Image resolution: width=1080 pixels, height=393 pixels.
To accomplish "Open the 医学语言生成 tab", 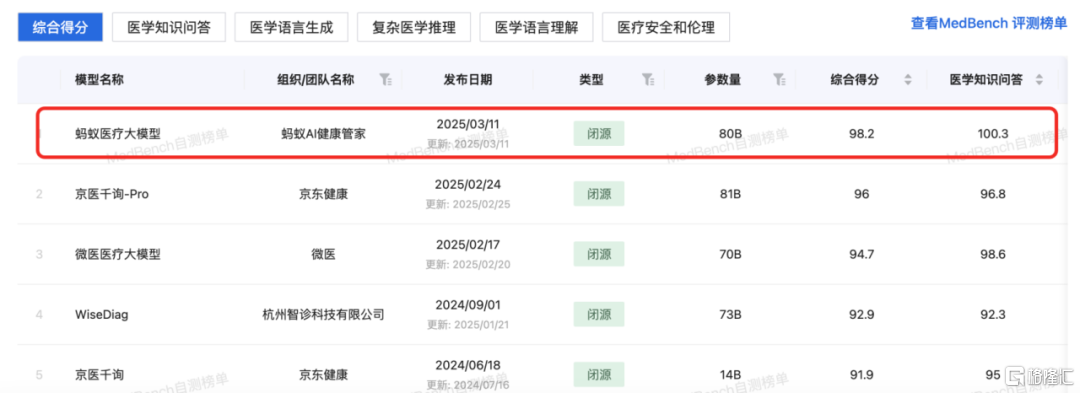I will click(x=291, y=28).
